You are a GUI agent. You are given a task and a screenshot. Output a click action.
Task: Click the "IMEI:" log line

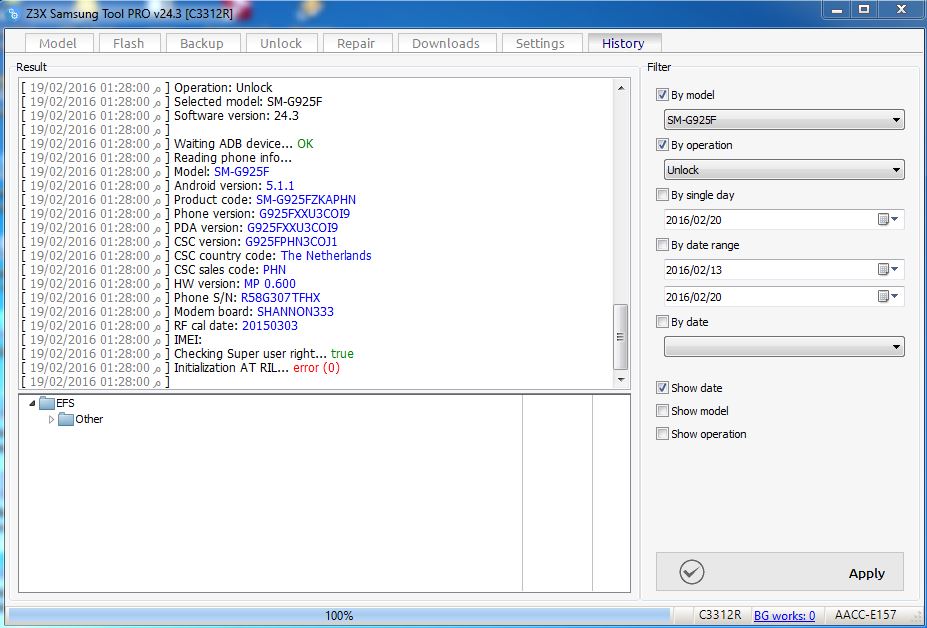click(x=188, y=340)
